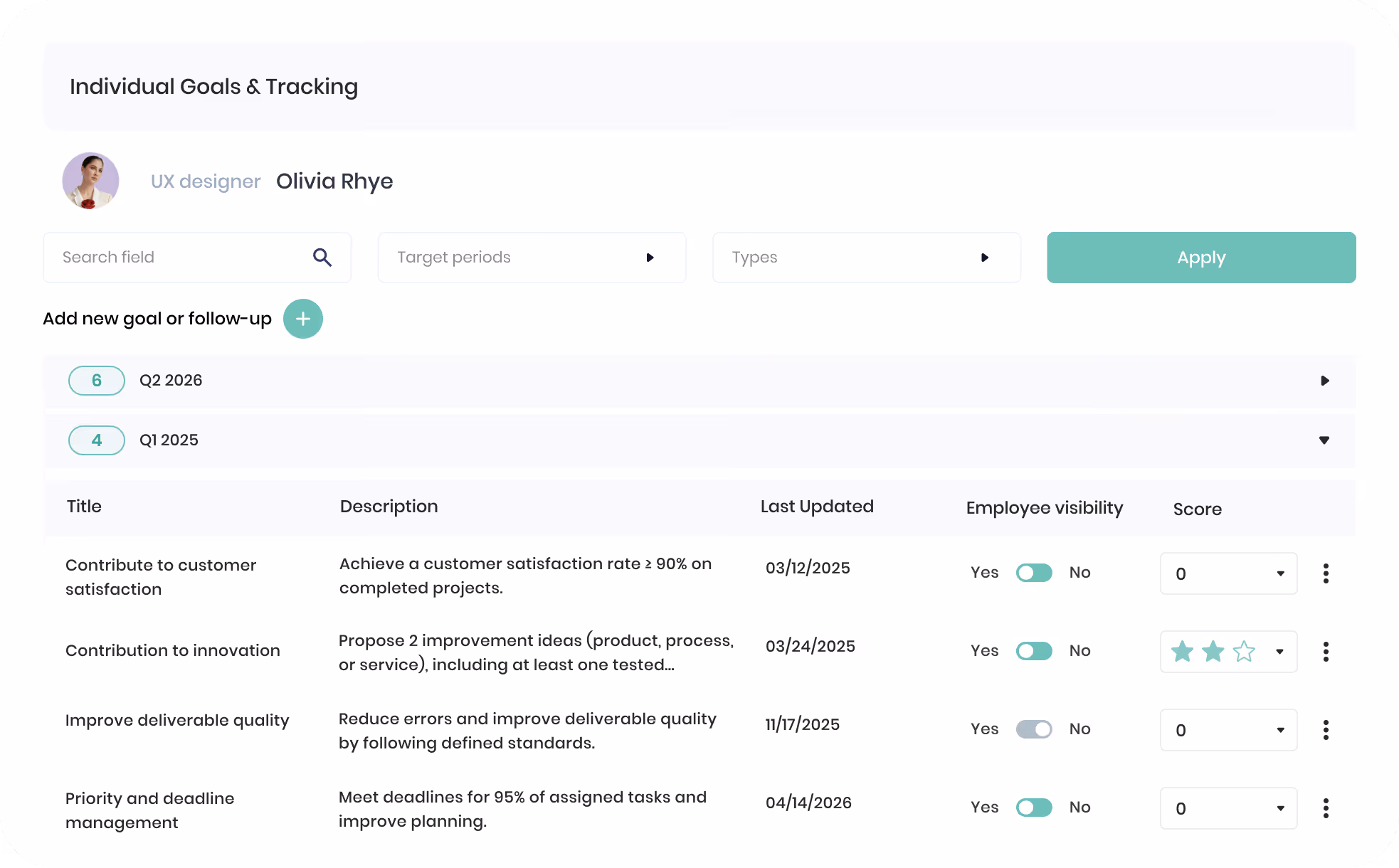Open star score dropdown for Contribution to innovation
Viewport: 1399px width, 868px height.
click(x=1229, y=652)
